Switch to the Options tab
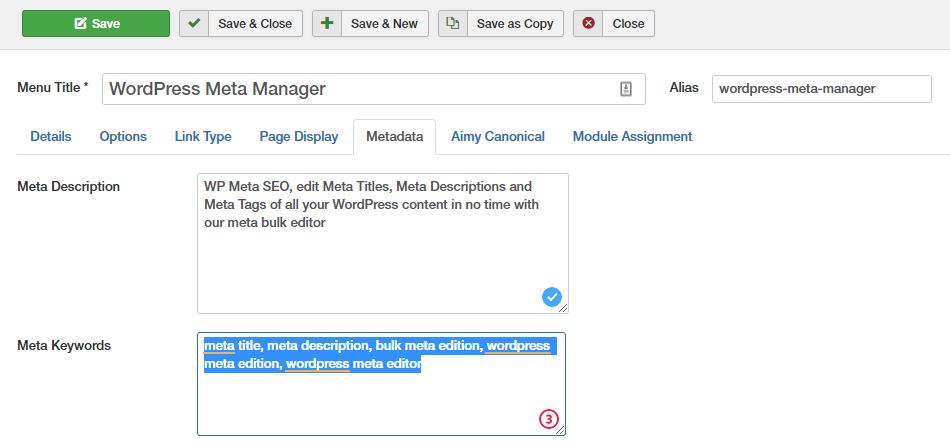Image resolution: width=950 pixels, height=445 pixels. 123,136
